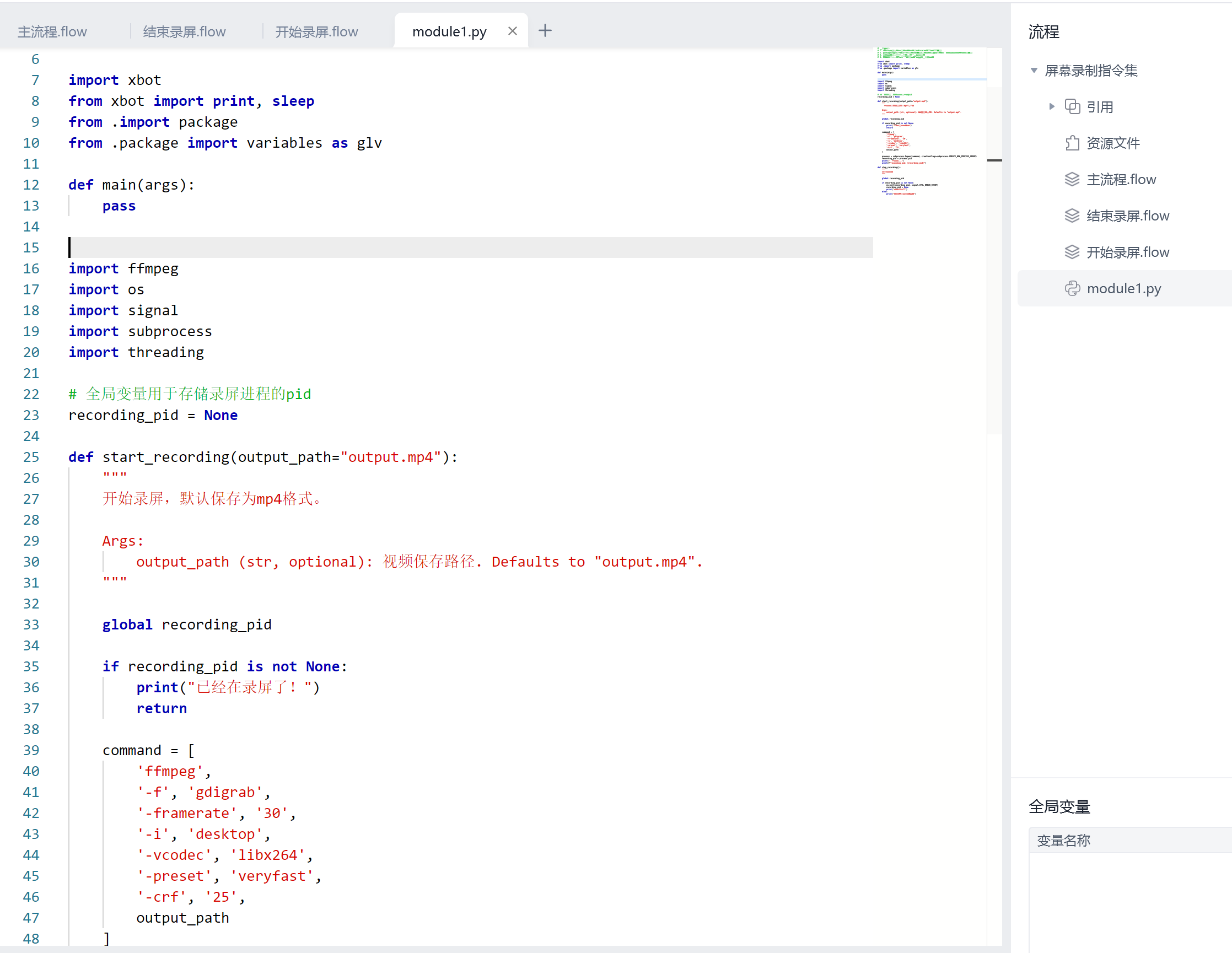Click the plus icon to add new tab
1232x953 pixels.
pos(545,31)
